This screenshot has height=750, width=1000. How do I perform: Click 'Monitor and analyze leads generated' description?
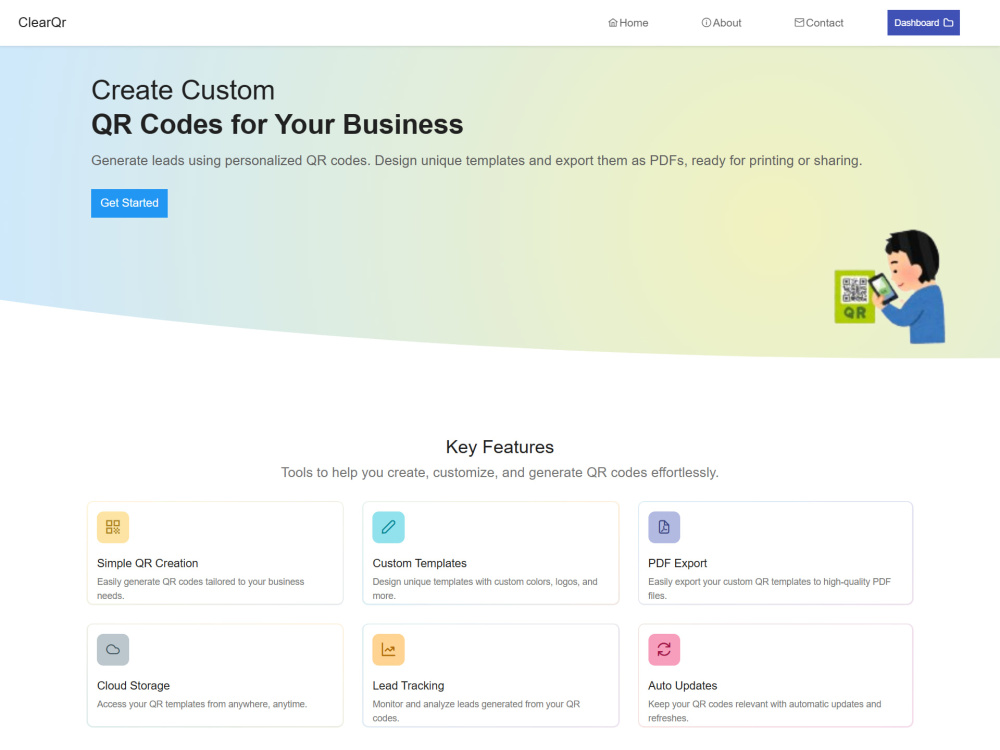pyautogui.click(x=476, y=711)
